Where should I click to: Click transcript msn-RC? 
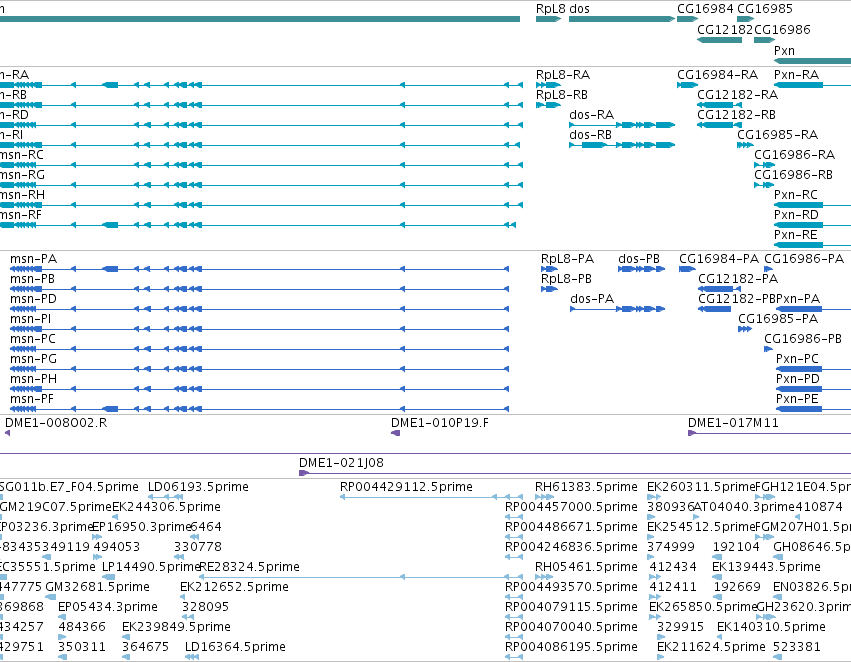22,155
